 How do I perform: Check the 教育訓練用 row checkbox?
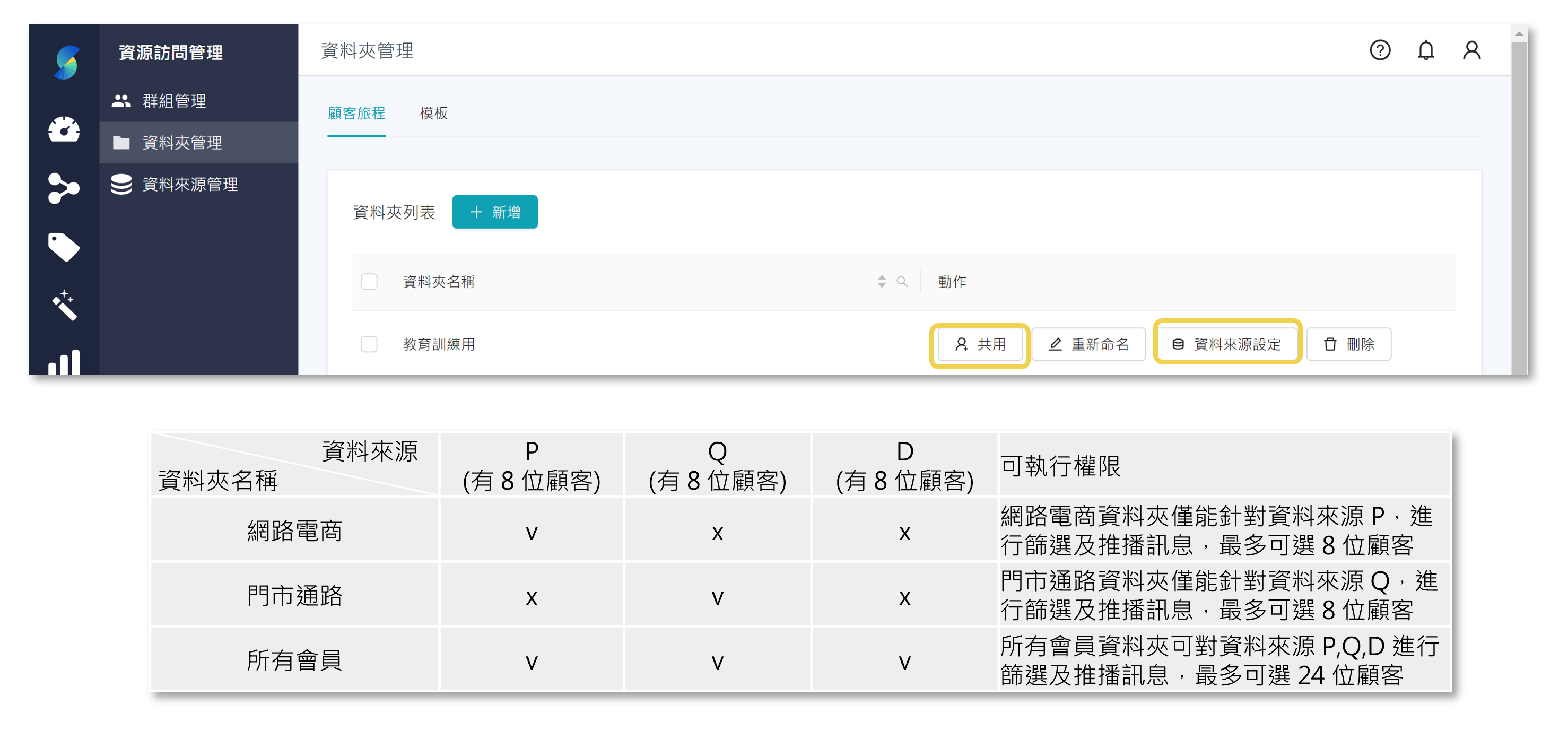369,344
